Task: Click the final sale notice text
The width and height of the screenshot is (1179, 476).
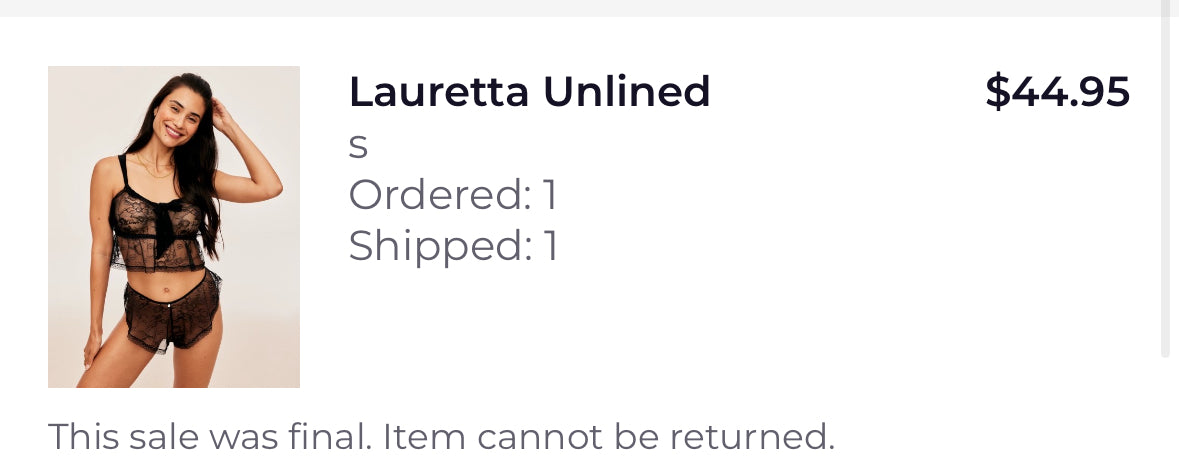Action: point(441,437)
